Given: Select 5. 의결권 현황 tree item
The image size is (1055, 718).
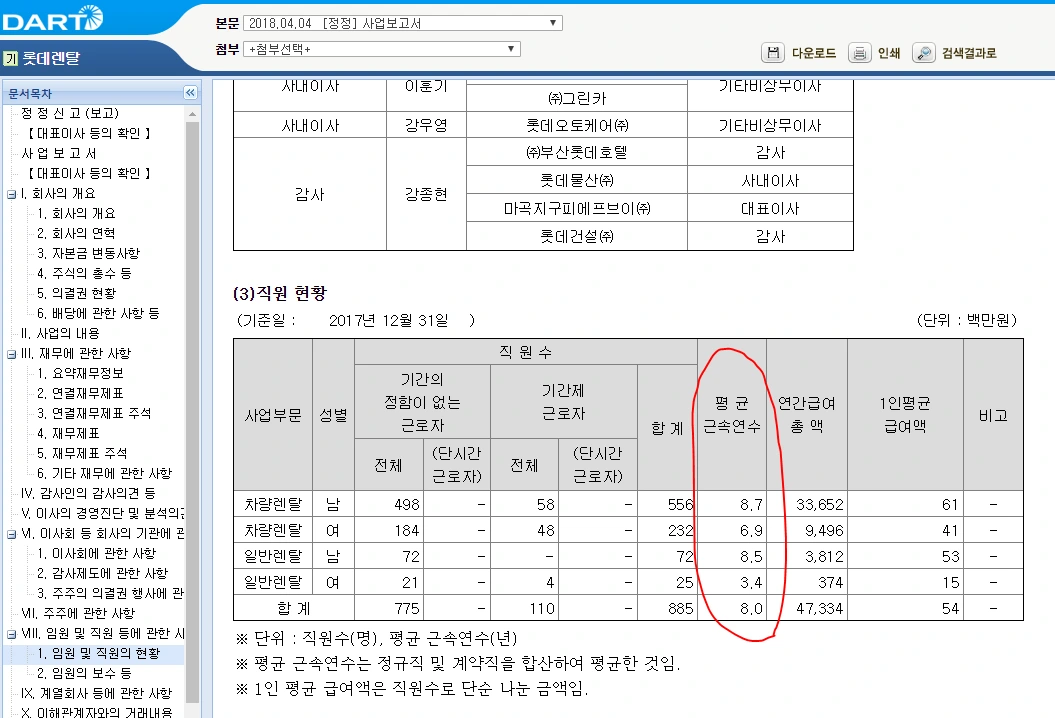Looking at the screenshot, I should [x=77, y=293].
